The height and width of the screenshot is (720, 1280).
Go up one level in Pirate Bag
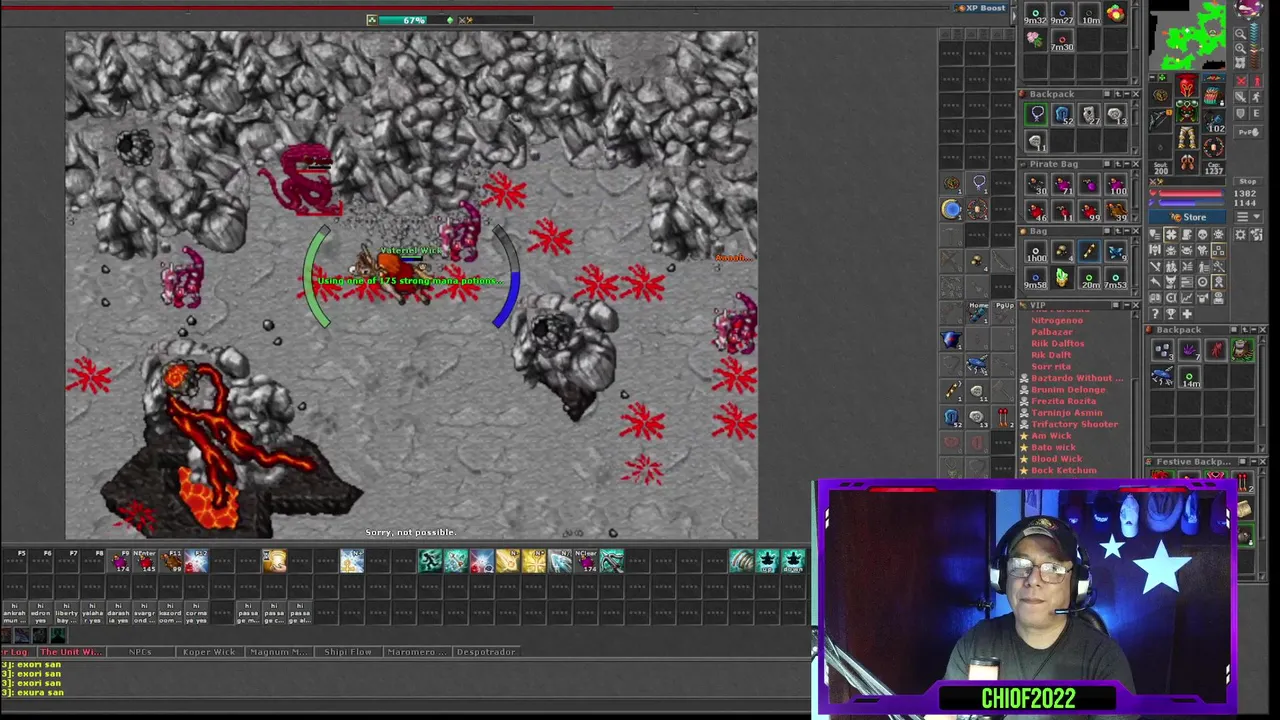pos(1118,164)
